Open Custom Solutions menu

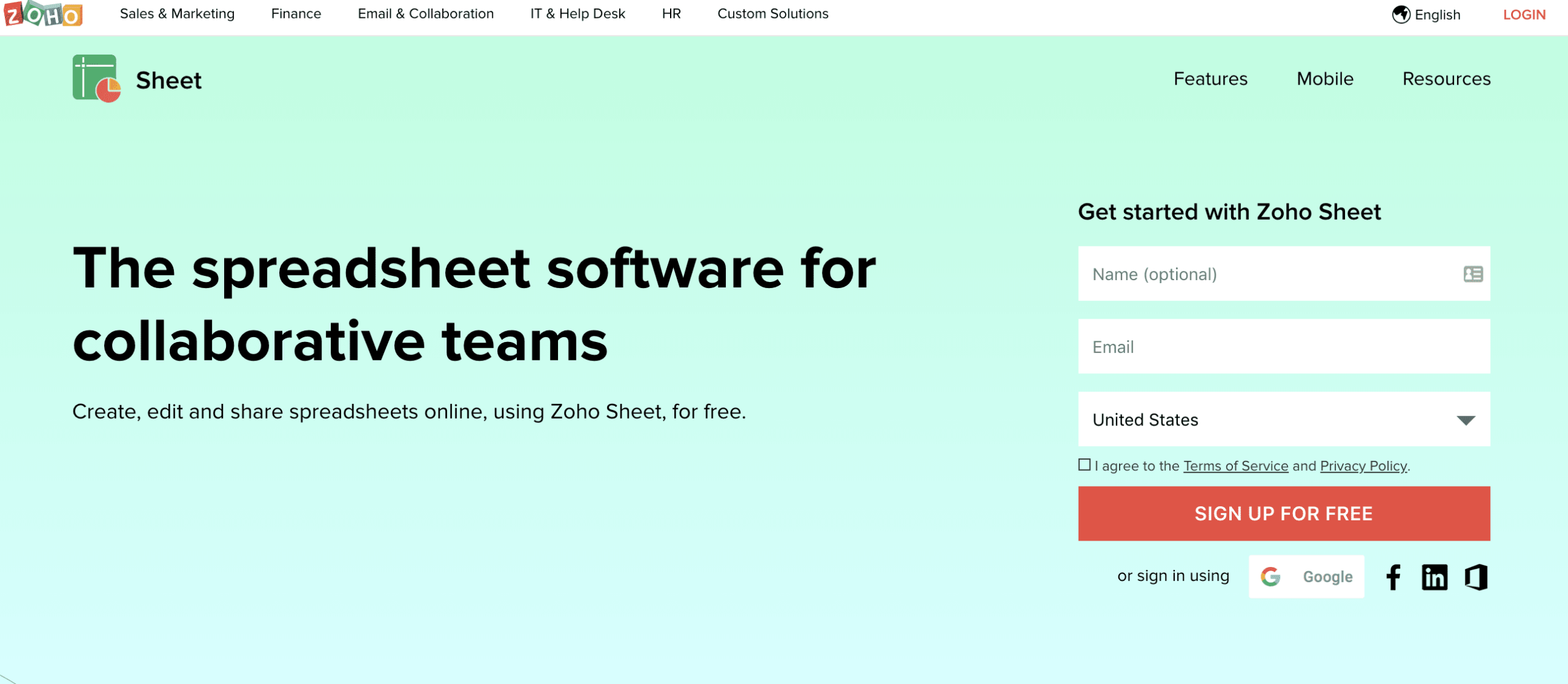click(773, 13)
